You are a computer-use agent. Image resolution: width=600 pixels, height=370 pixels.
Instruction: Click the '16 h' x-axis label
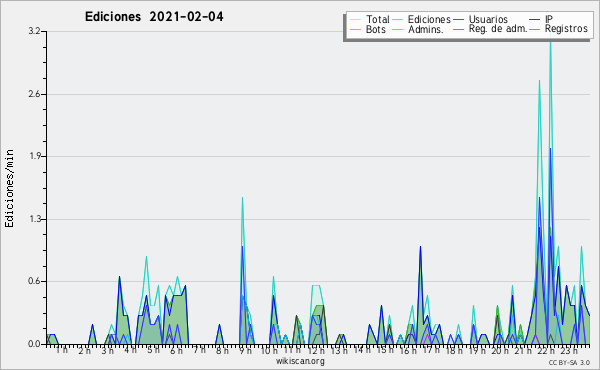click(408, 350)
